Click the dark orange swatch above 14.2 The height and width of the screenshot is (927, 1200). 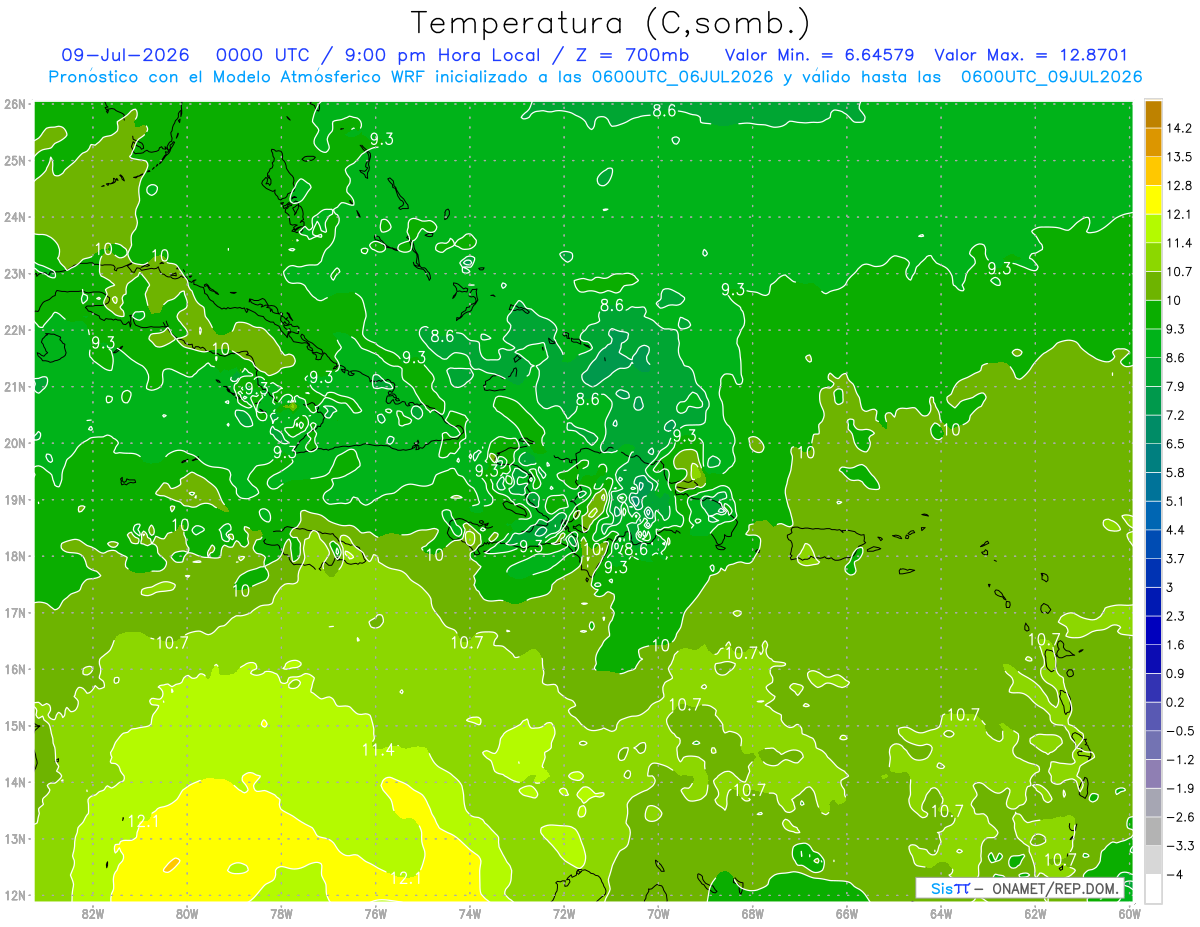click(1153, 113)
